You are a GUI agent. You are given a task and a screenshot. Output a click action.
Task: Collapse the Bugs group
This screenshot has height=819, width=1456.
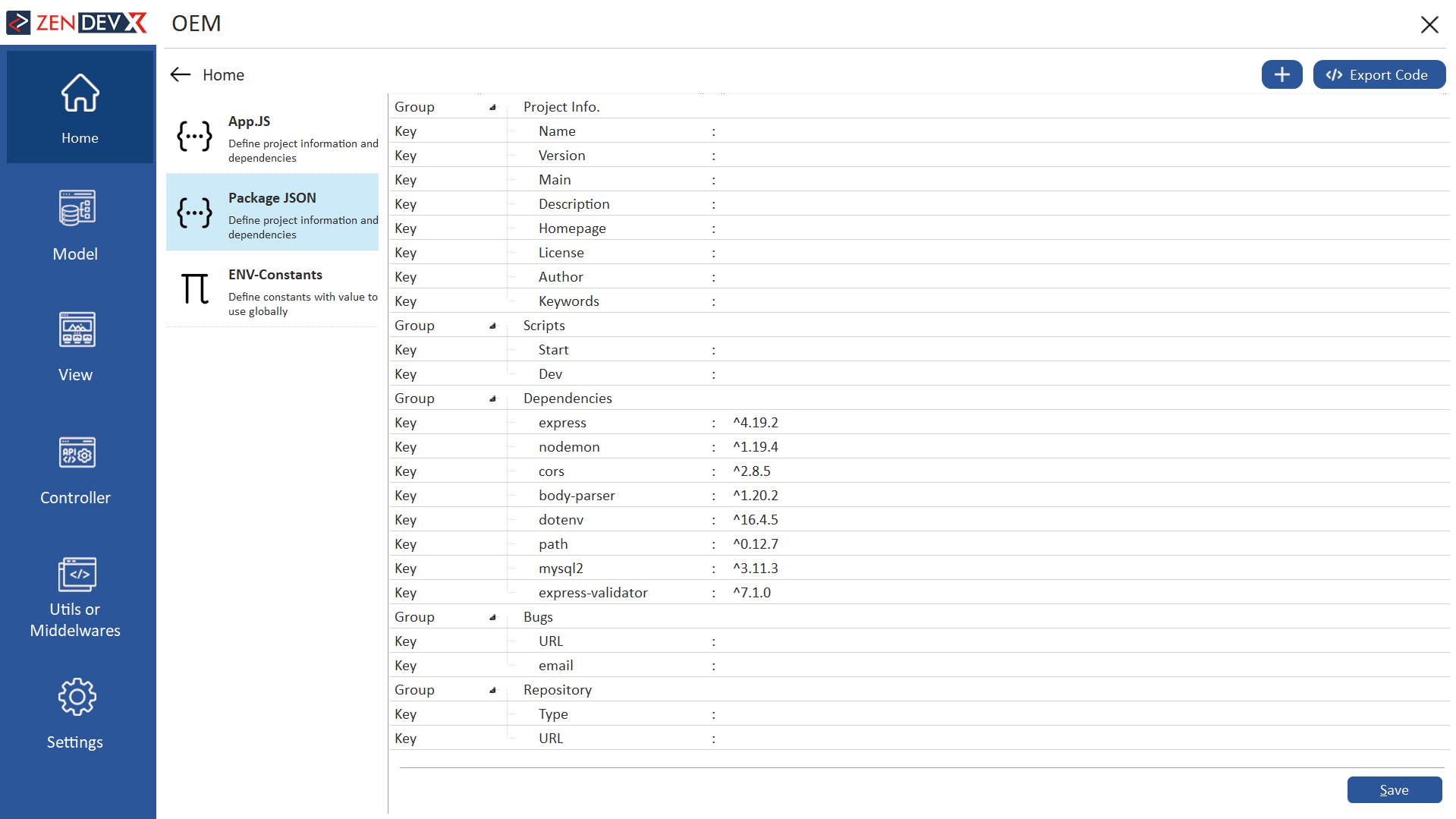[x=492, y=617]
